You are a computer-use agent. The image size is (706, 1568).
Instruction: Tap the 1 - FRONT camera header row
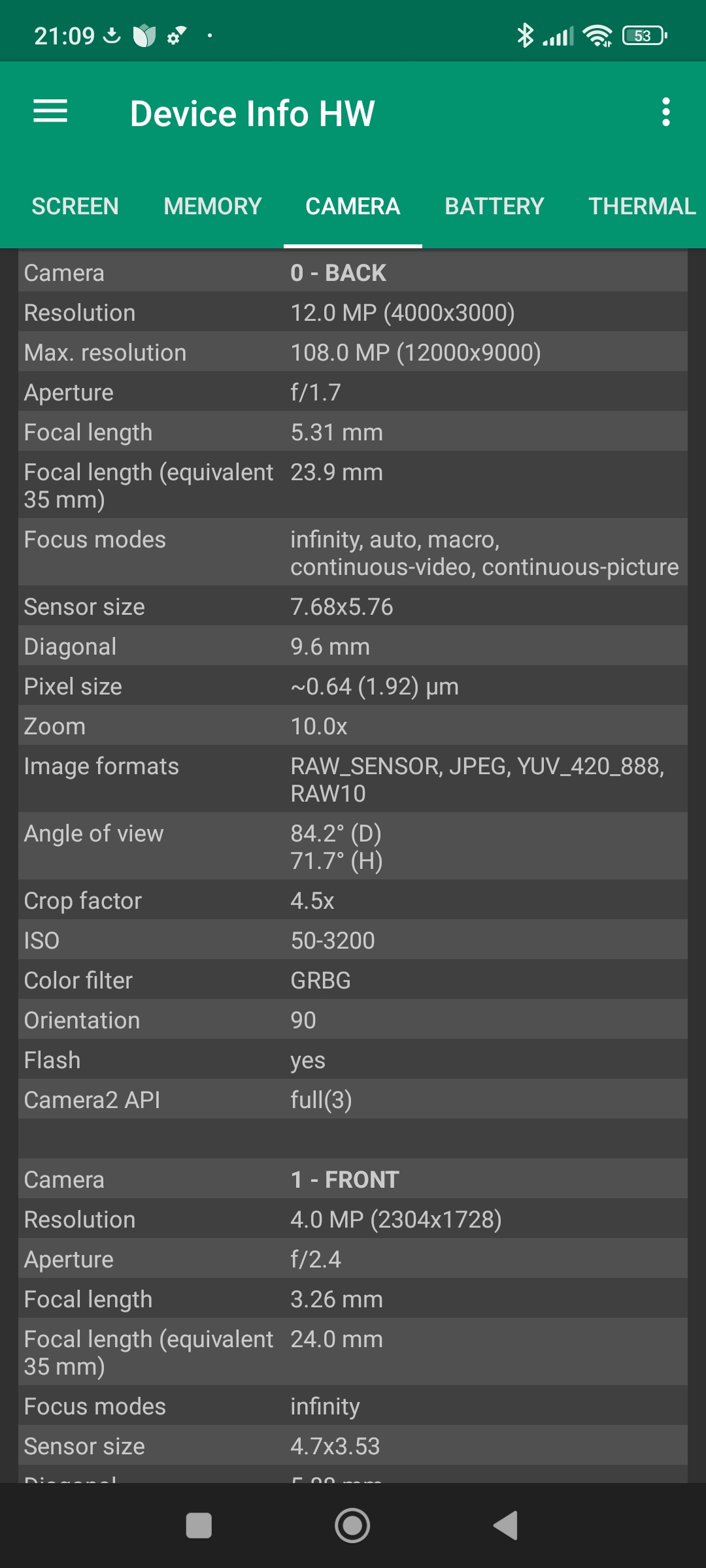click(353, 1179)
